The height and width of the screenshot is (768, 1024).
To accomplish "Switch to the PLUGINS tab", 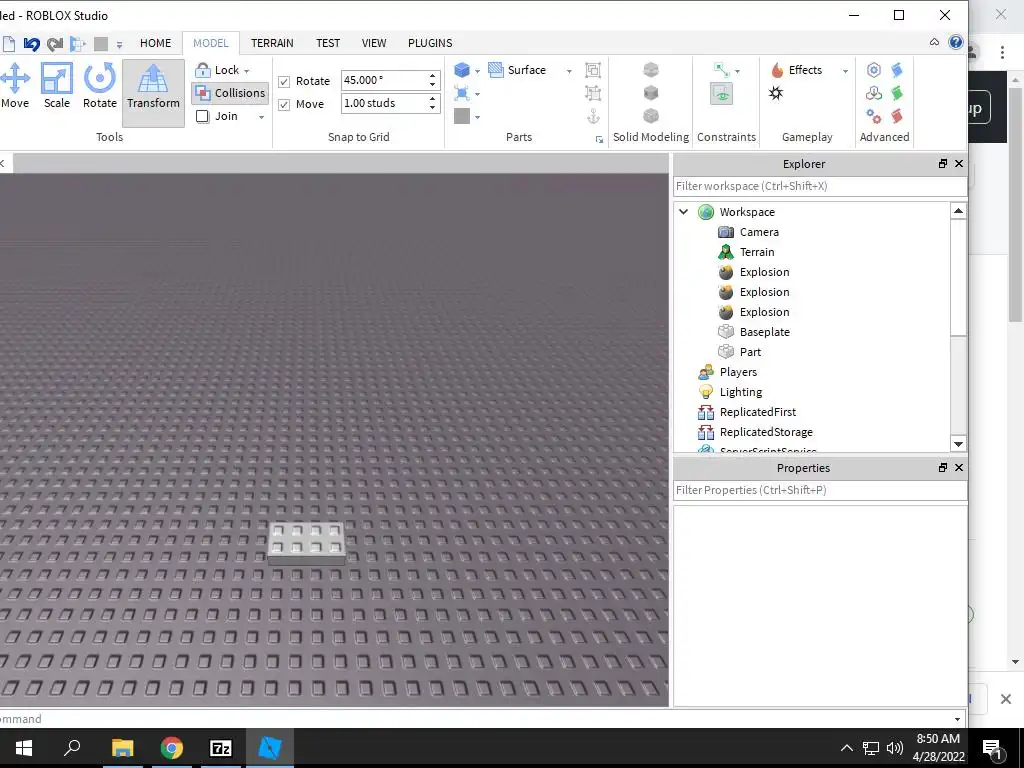I will (430, 43).
